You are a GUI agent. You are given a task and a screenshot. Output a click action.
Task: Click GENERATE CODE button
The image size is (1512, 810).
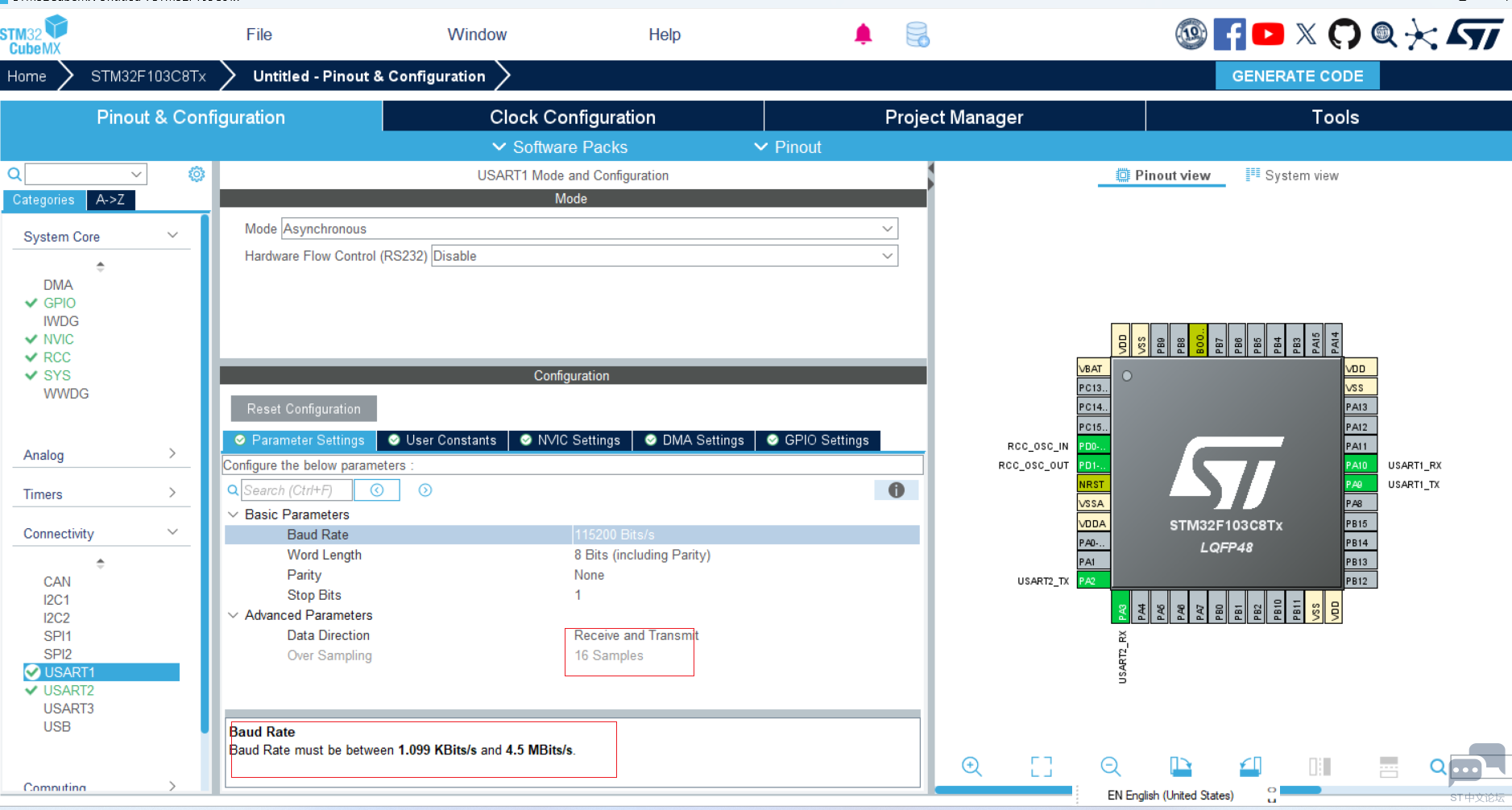(x=1297, y=76)
